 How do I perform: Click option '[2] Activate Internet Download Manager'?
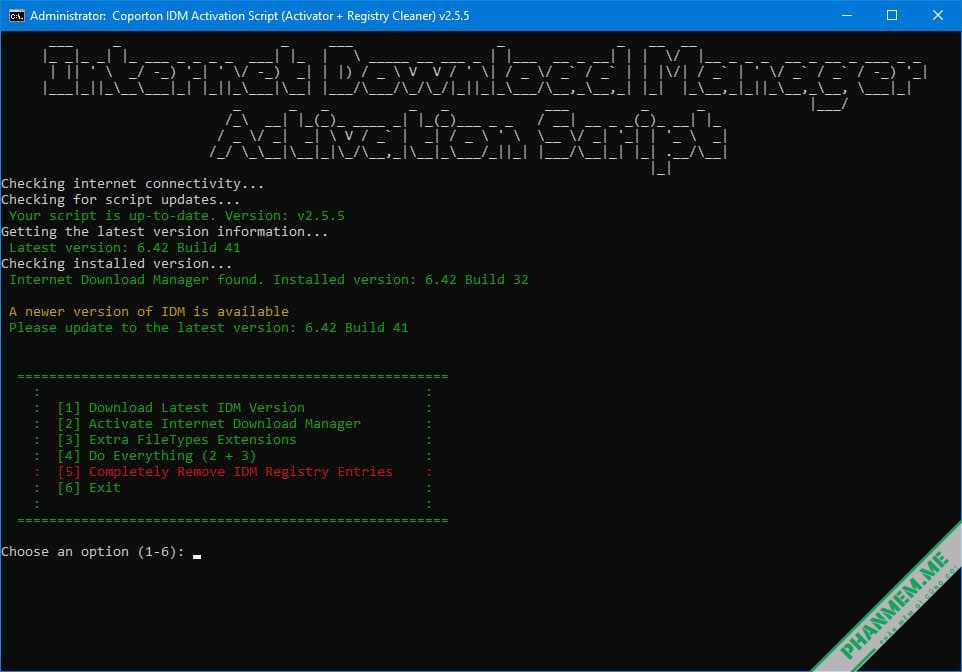click(x=209, y=423)
